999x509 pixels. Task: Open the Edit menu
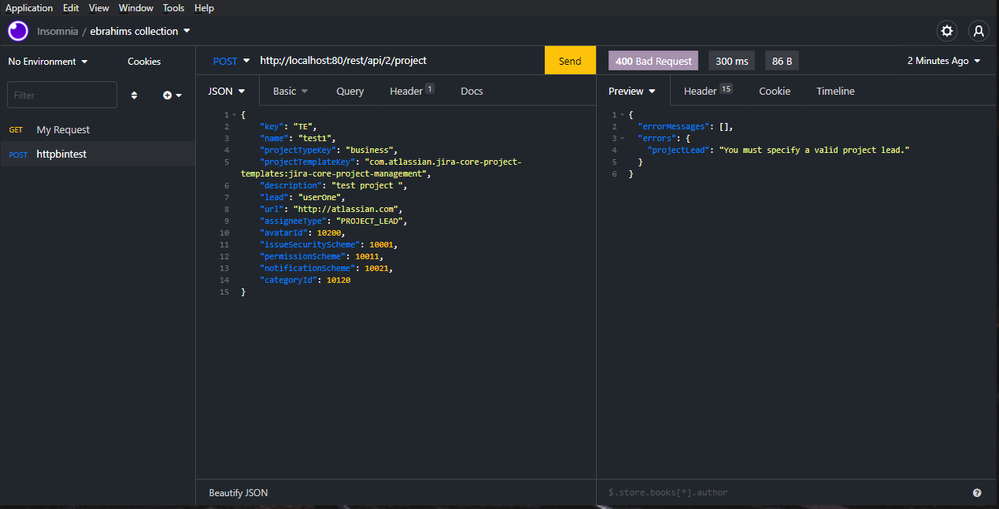(71, 8)
